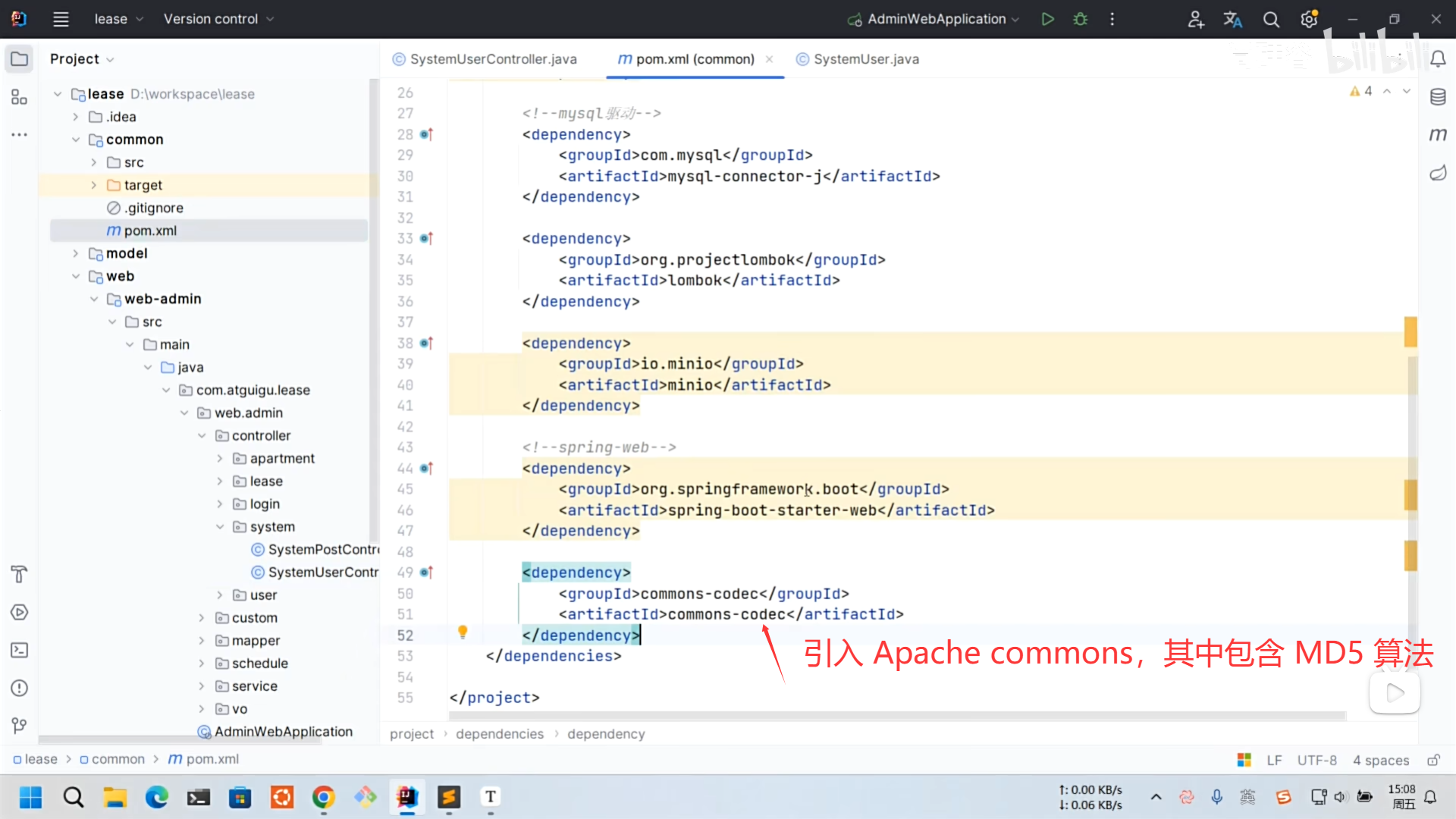This screenshot has height=819, width=1456.
Task: Open the Git tool window icon
Action: click(19, 726)
